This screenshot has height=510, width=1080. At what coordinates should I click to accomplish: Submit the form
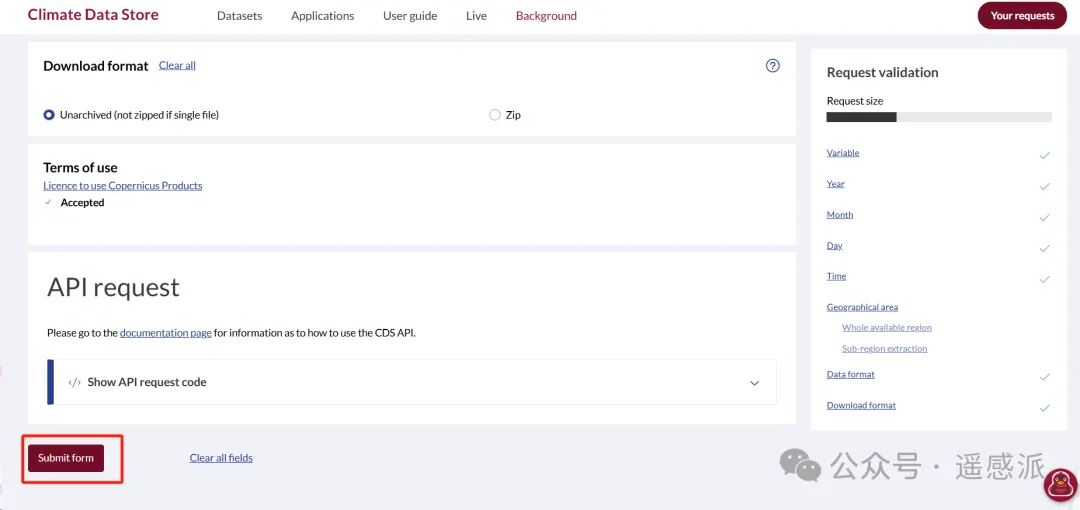[66, 458]
